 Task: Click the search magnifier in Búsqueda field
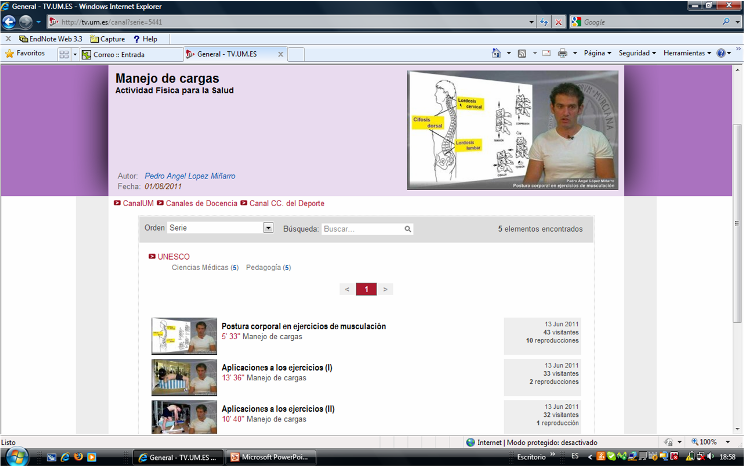[408, 229]
